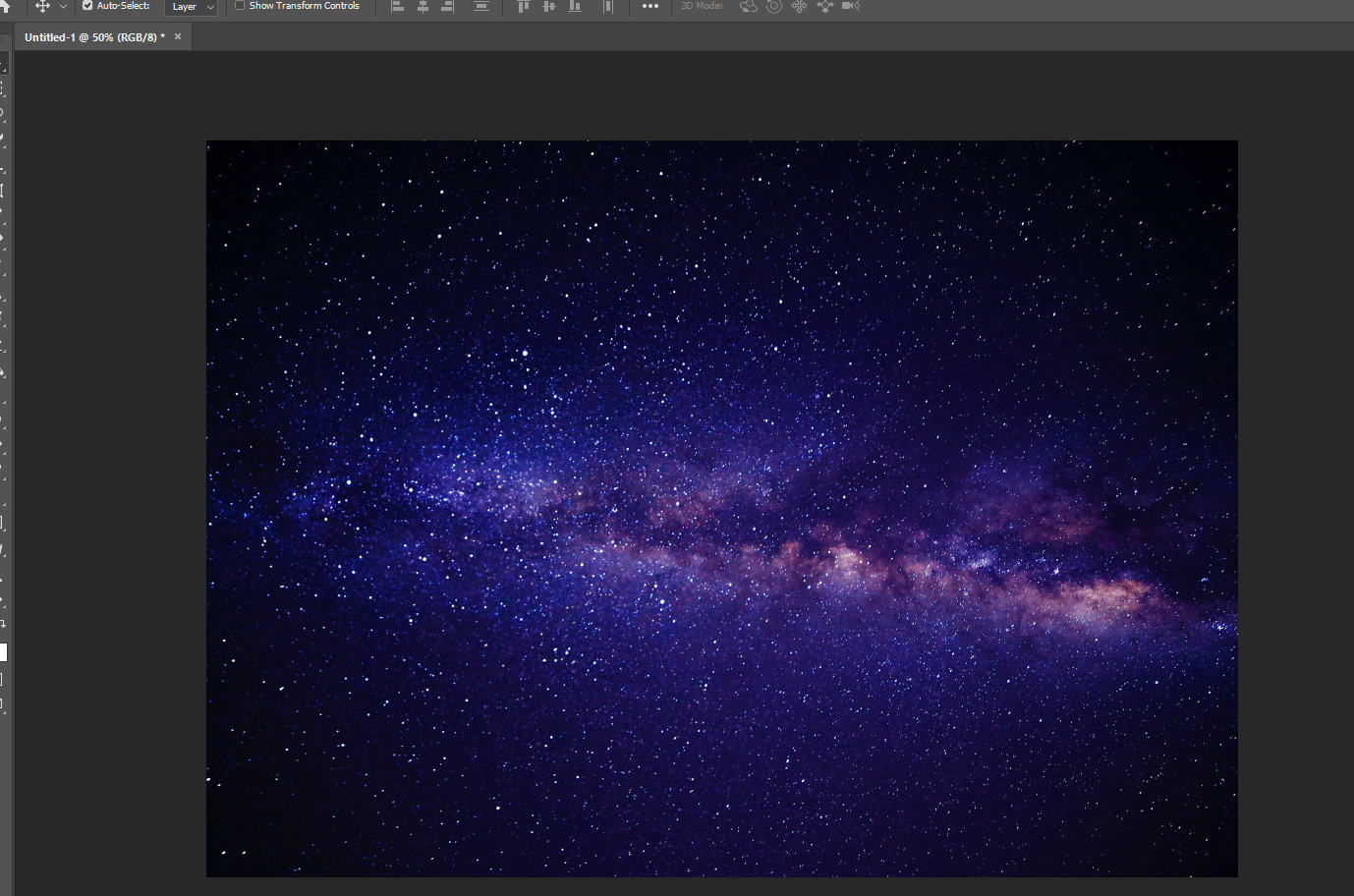Click the 3D rotate mode icon

pos(749,7)
